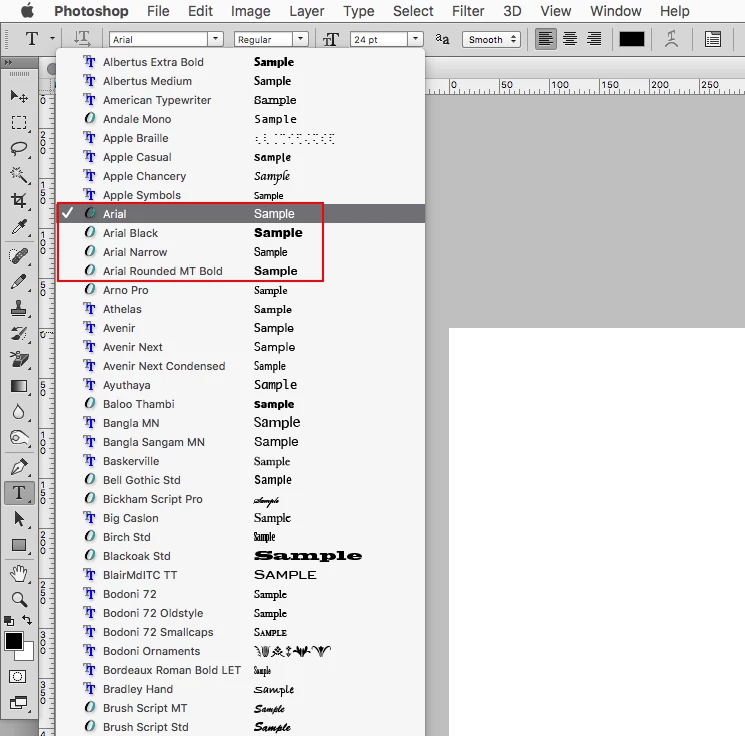Select the Clone Stamp tool
Screen dimensions: 745x736
point(19,308)
